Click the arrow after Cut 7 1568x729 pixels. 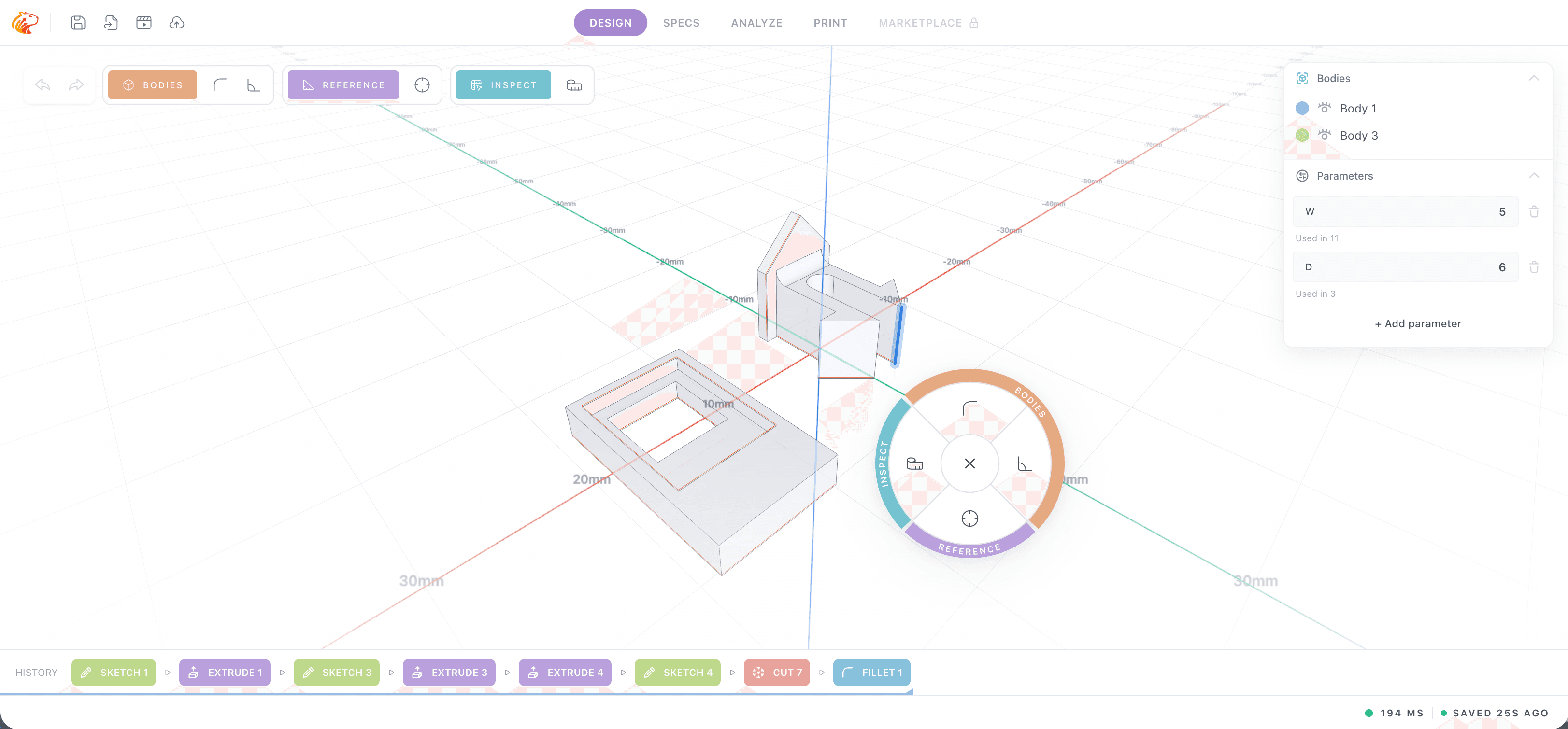point(822,673)
